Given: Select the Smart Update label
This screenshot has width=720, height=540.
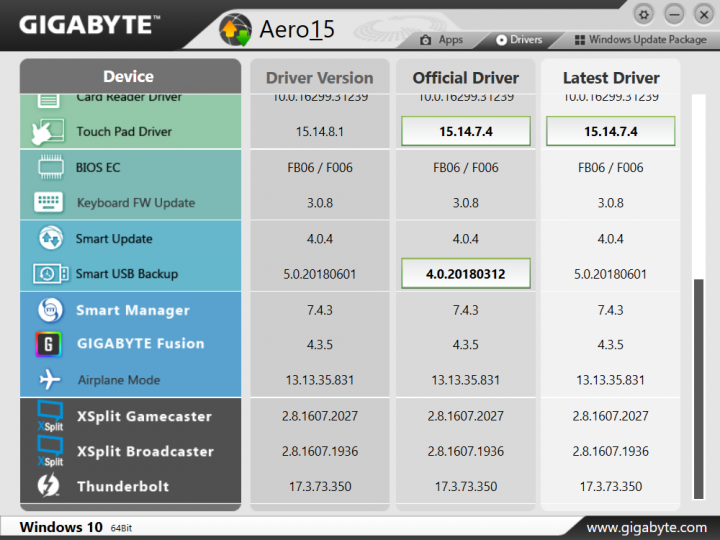Looking at the screenshot, I should pos(114,239).
